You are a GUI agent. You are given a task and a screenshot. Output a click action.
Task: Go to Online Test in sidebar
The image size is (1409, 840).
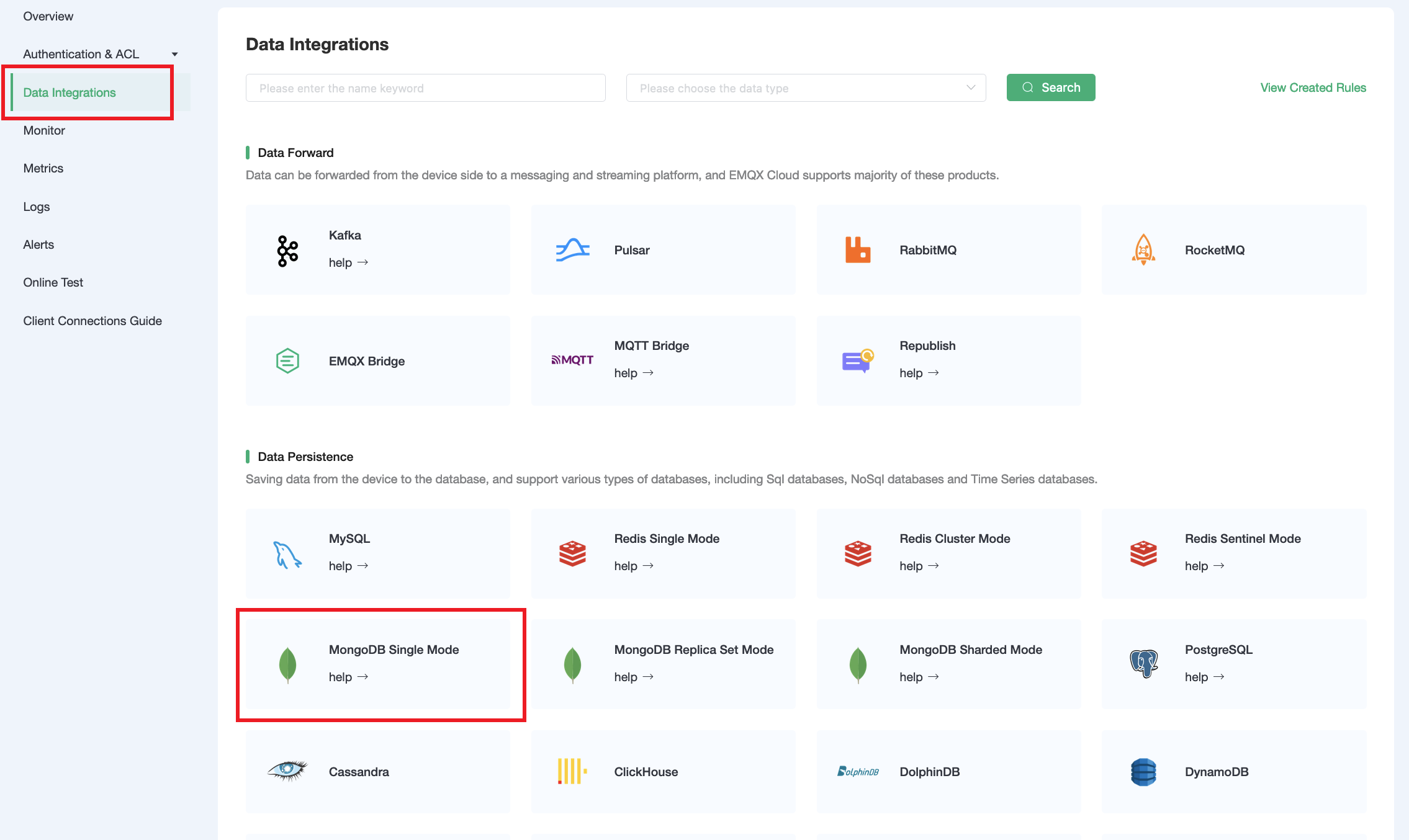coord(53,282)
